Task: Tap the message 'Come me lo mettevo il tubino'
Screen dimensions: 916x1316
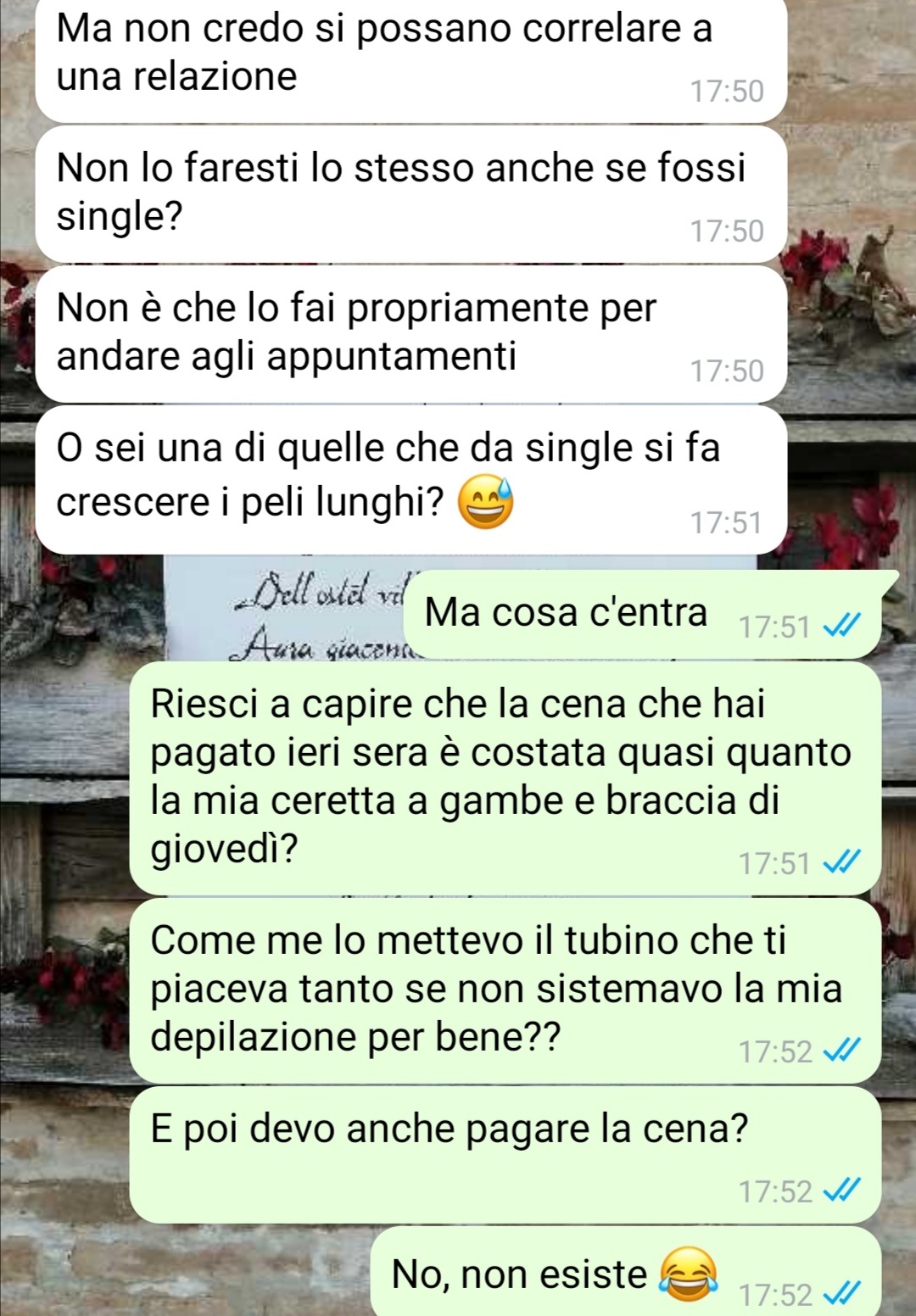Action: 505,991
